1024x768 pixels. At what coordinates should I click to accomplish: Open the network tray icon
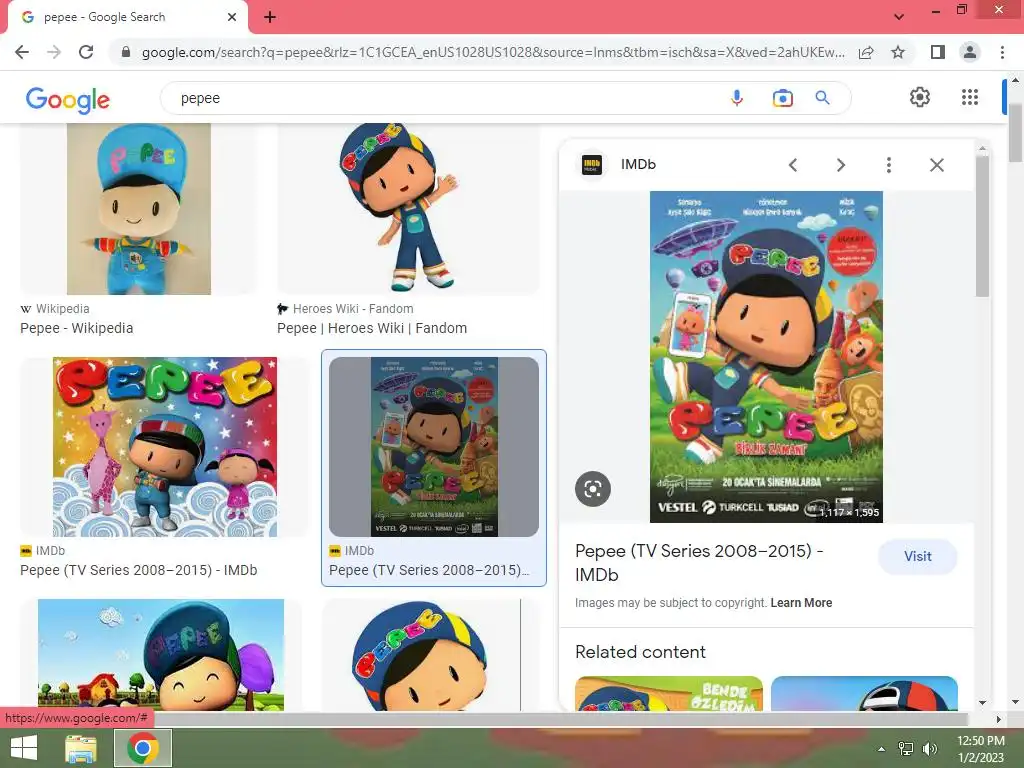pyautogui.click(x=906, y=748)
